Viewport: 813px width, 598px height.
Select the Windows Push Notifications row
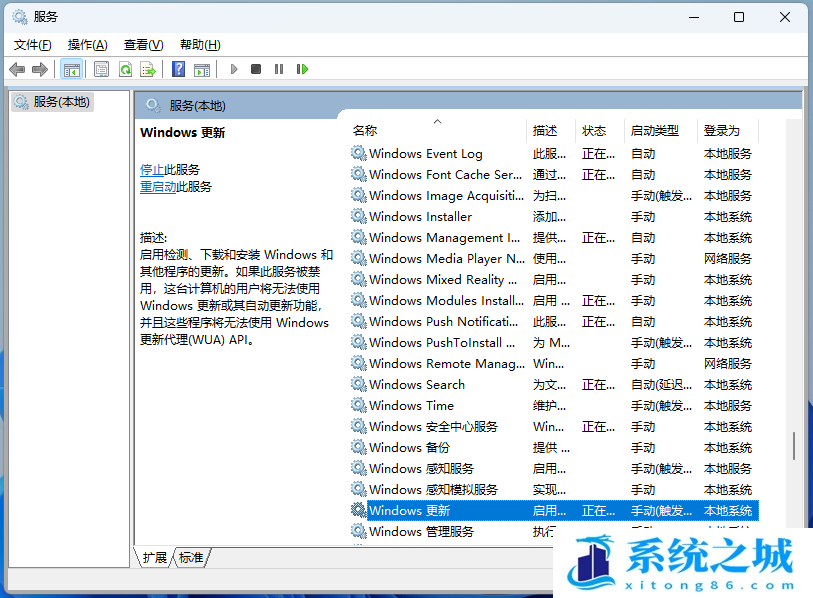tap(554, 322)
